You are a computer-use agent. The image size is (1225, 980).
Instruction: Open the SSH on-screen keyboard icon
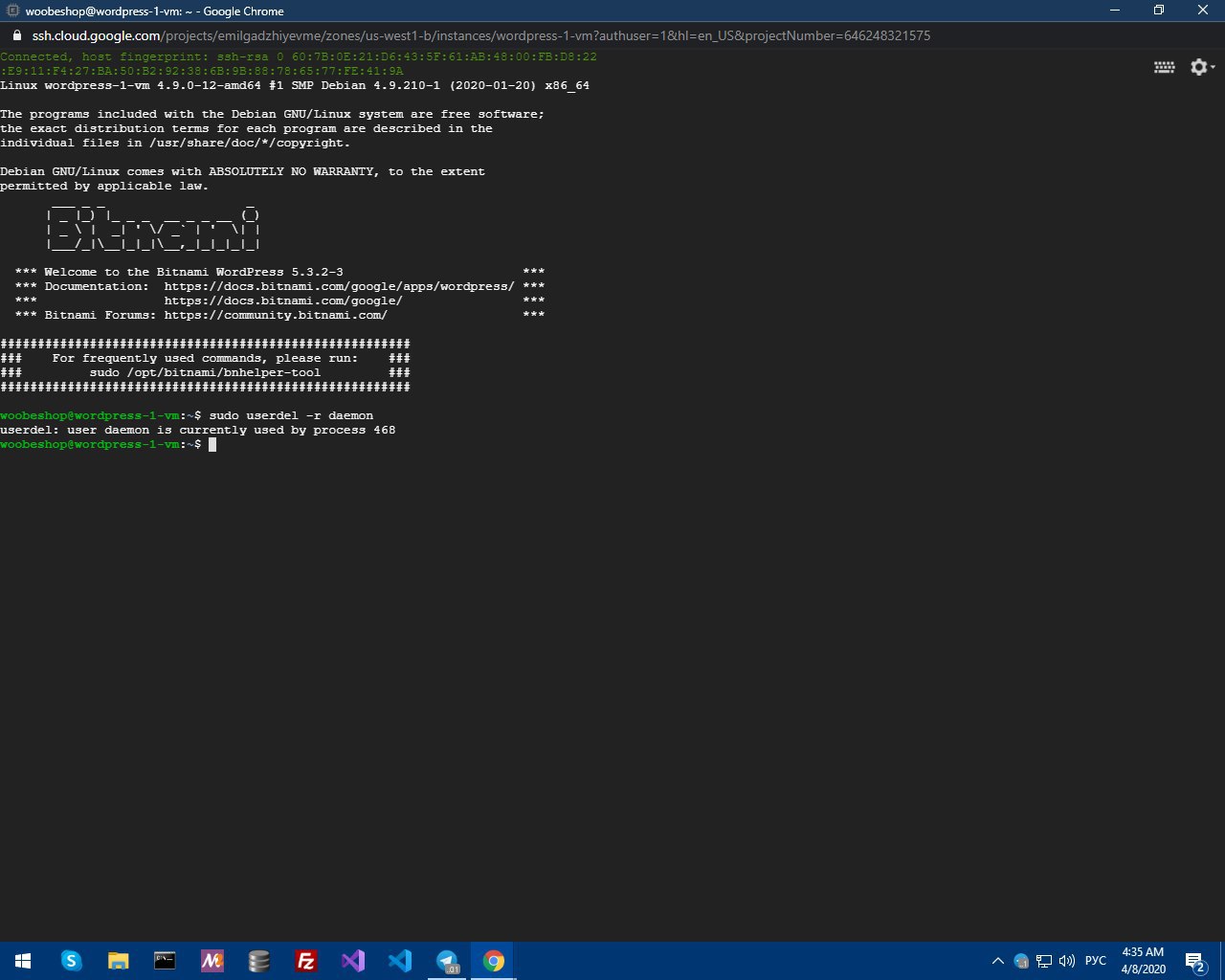[1164, 67]
